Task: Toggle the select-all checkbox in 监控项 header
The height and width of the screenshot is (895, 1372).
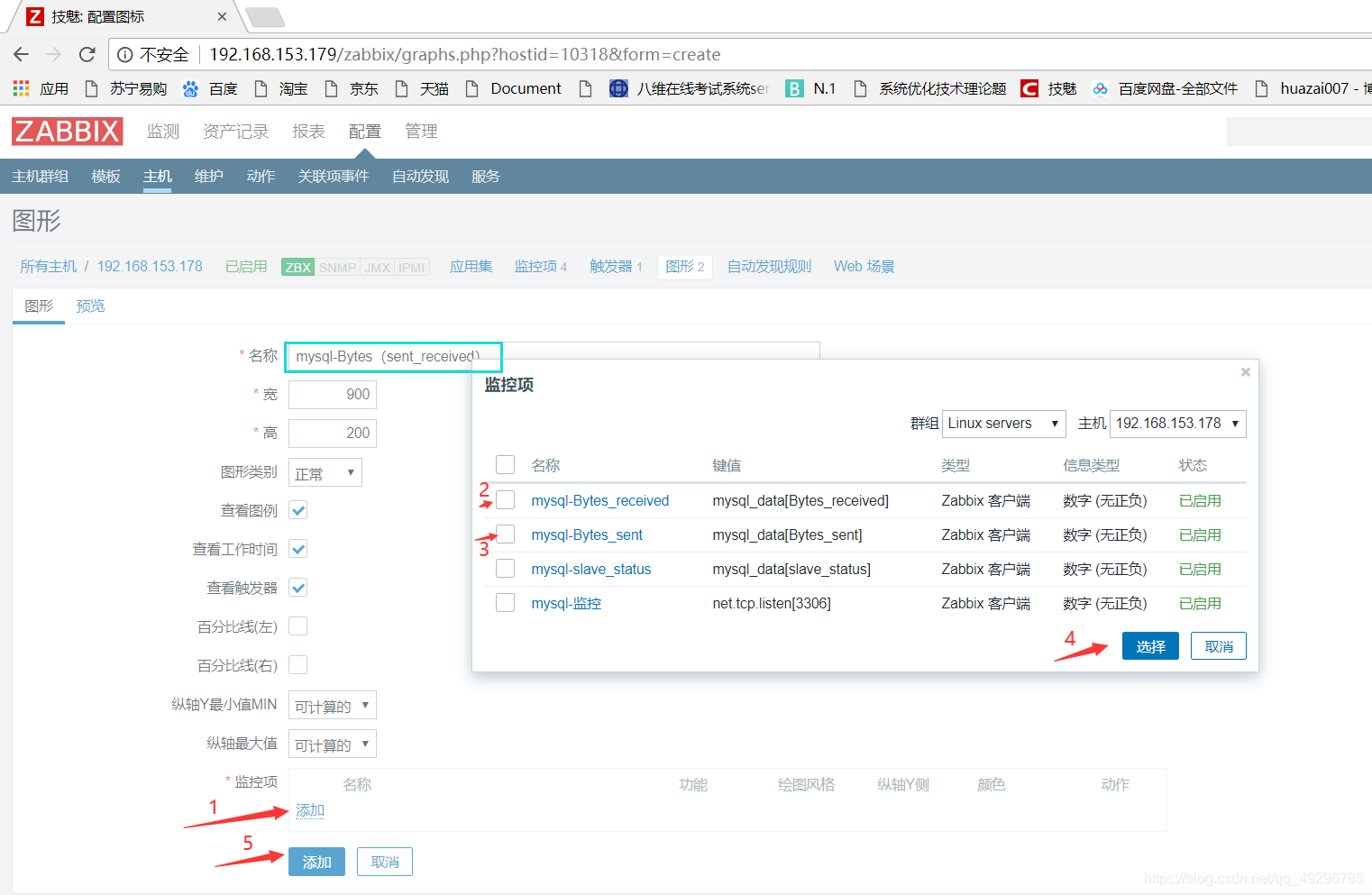Action: click(506, 464)
